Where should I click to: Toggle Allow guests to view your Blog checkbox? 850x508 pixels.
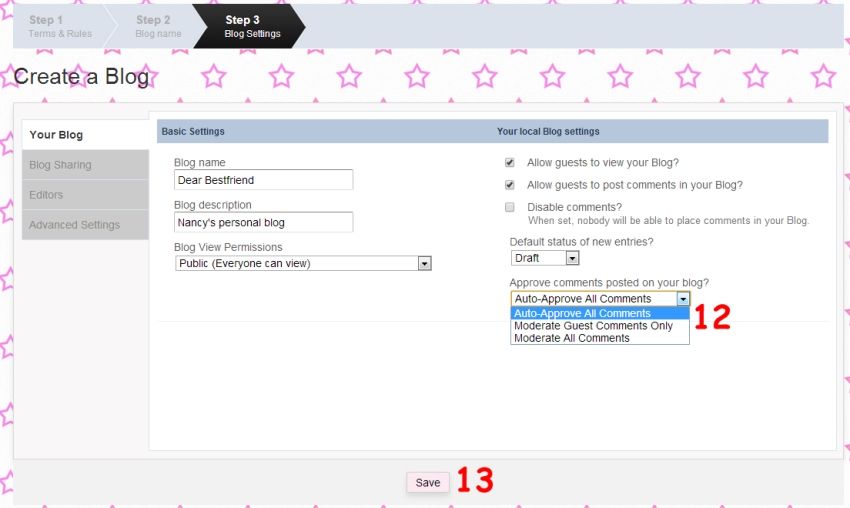coord(510,163)
